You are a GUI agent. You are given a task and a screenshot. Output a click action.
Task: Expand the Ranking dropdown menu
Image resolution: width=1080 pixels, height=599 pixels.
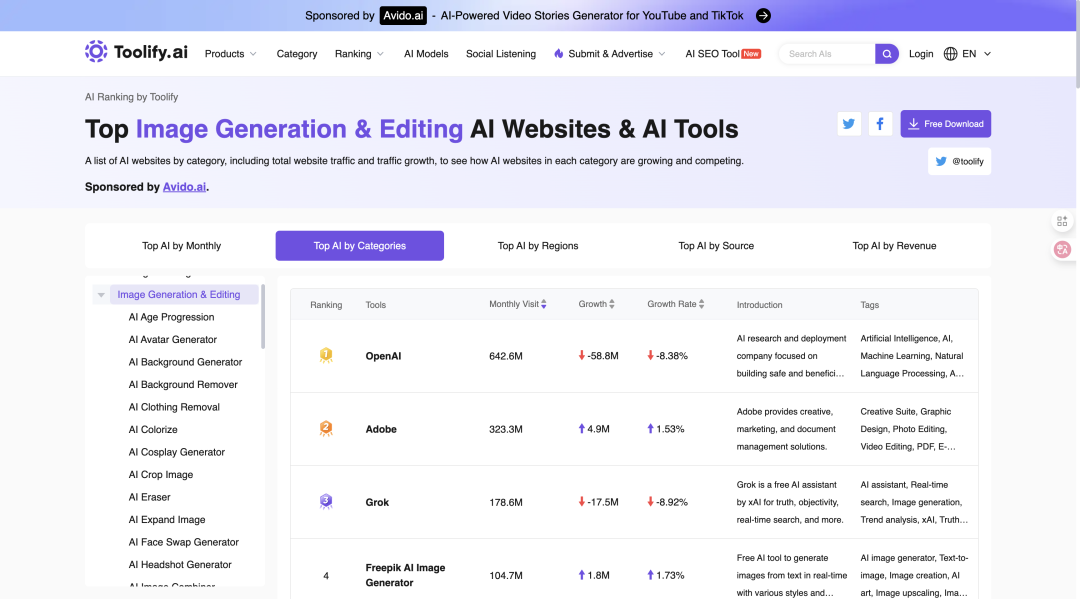point(360,54)
